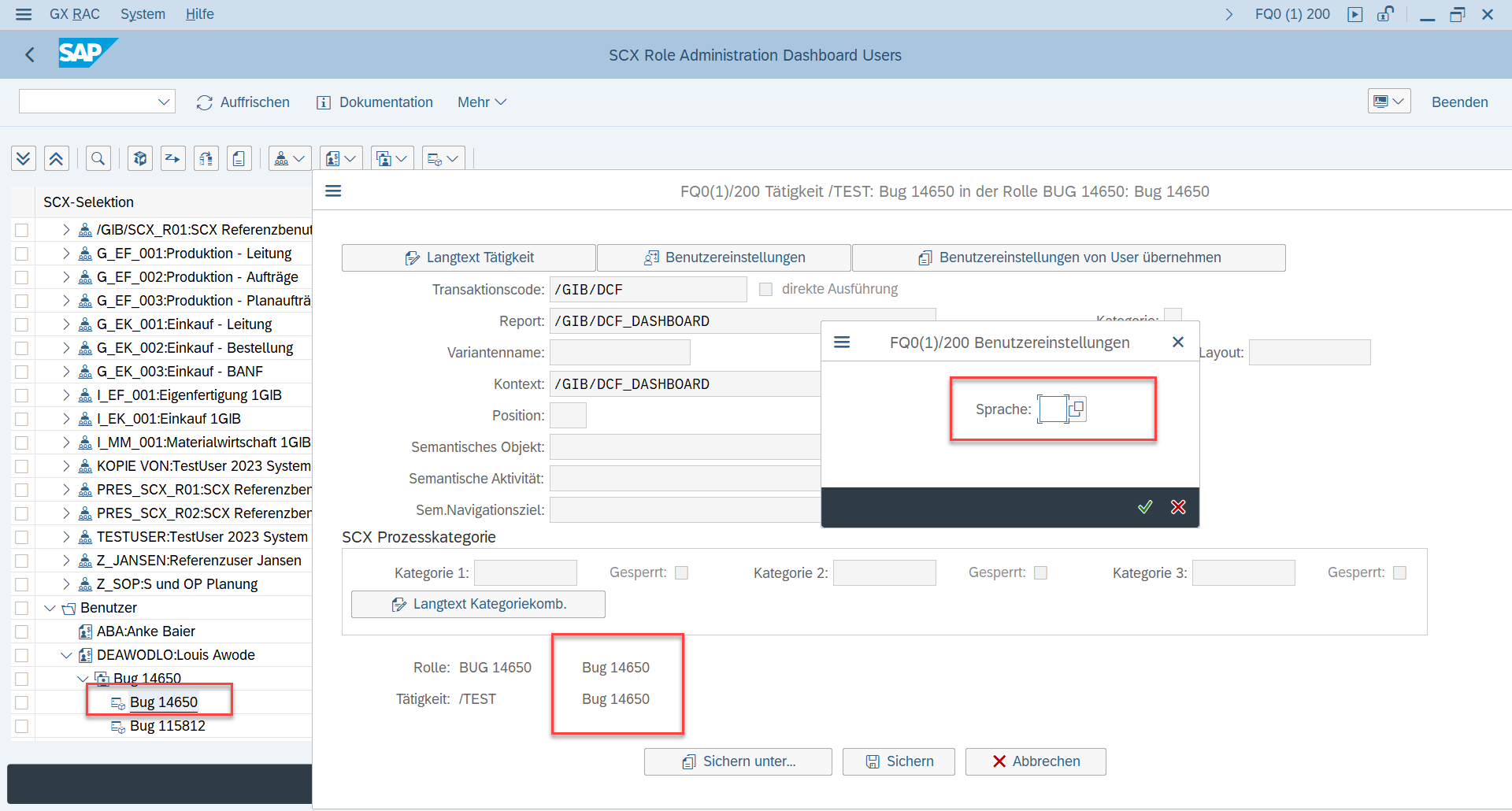Click the expand all nodes icon

pyautogui.click(x=24, y=159)
